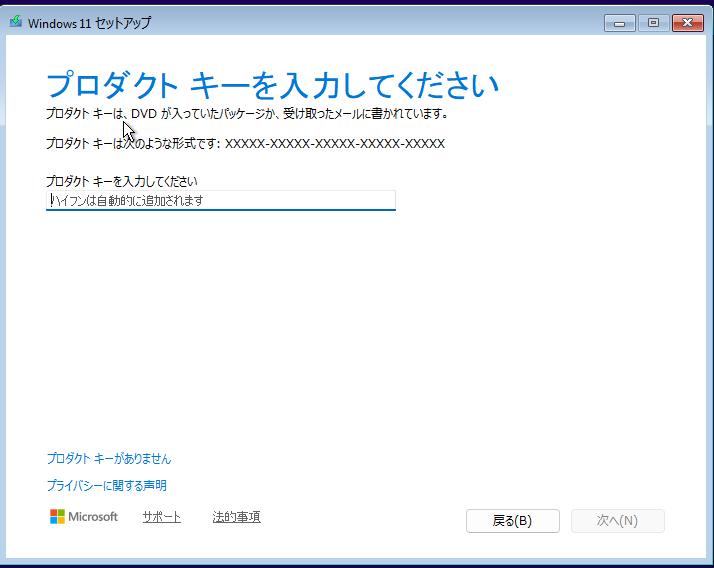Click the 'Windows 11 セットアップ' window title
Screen dimensions: 714x568
coord(89,23)
